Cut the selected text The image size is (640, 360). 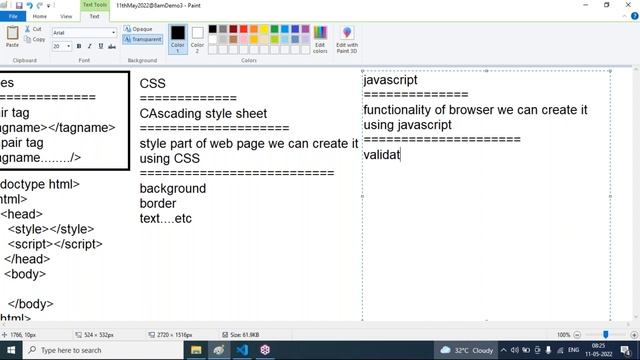(33, 29)
